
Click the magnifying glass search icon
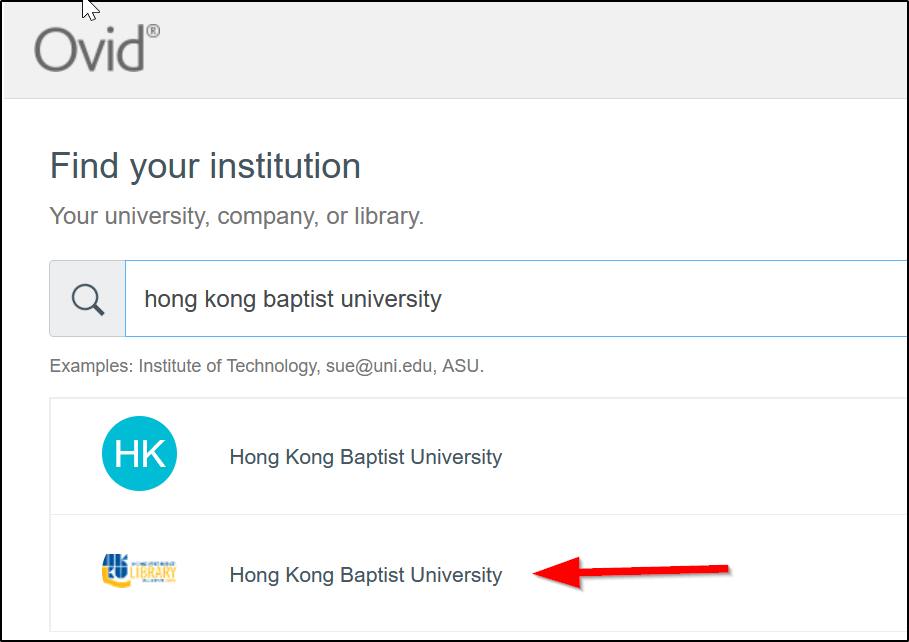pyautogui.click(x=86, y=297)
